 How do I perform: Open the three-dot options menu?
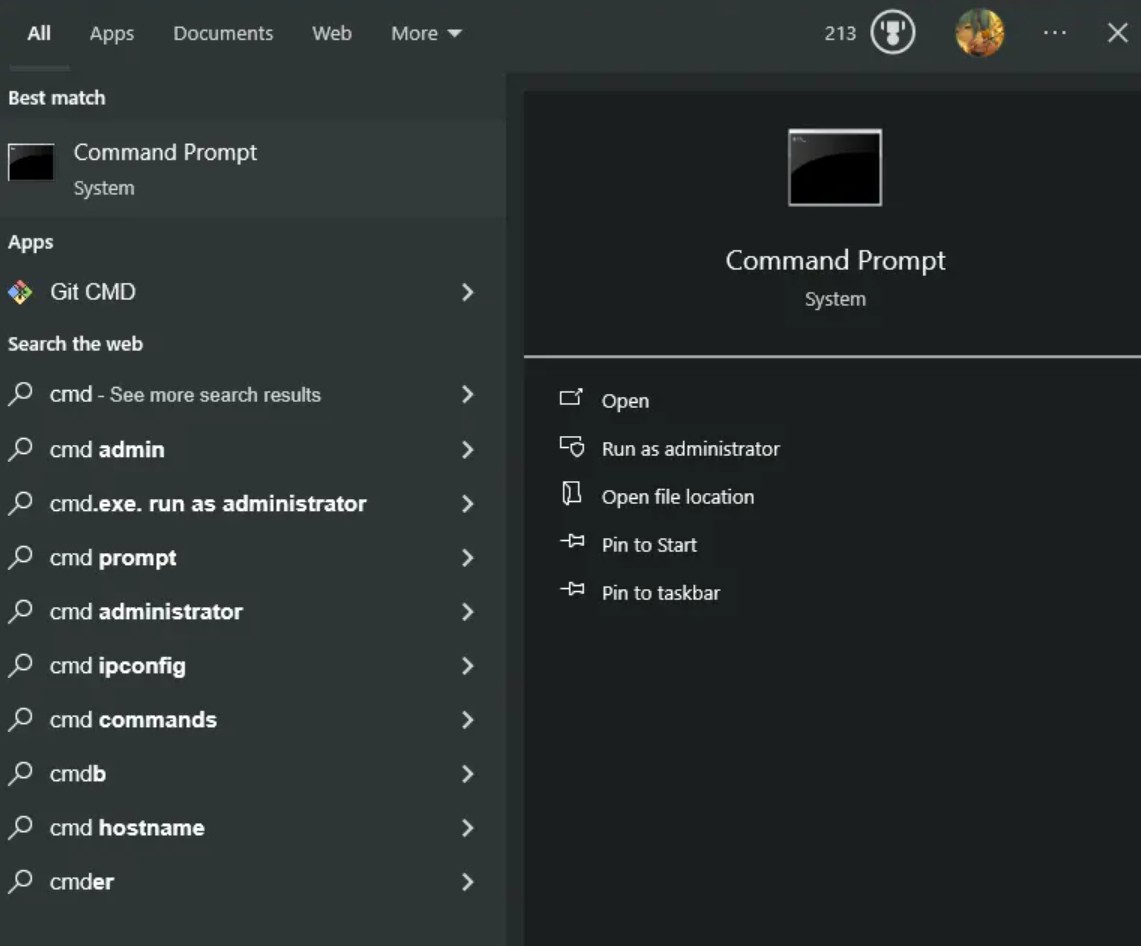coord(1054,33)
